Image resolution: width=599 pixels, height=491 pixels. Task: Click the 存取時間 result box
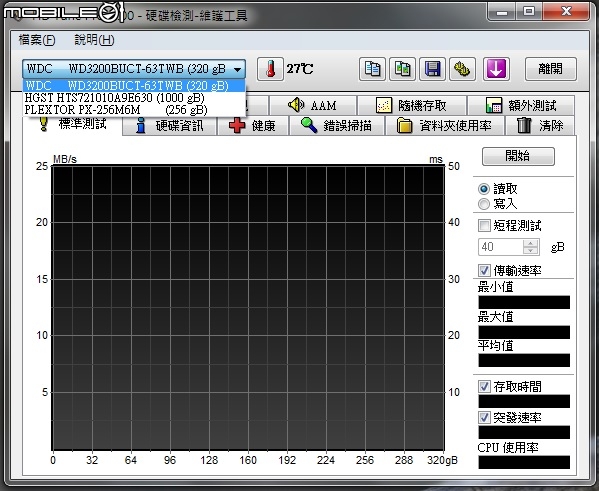[x=524, y=401]
